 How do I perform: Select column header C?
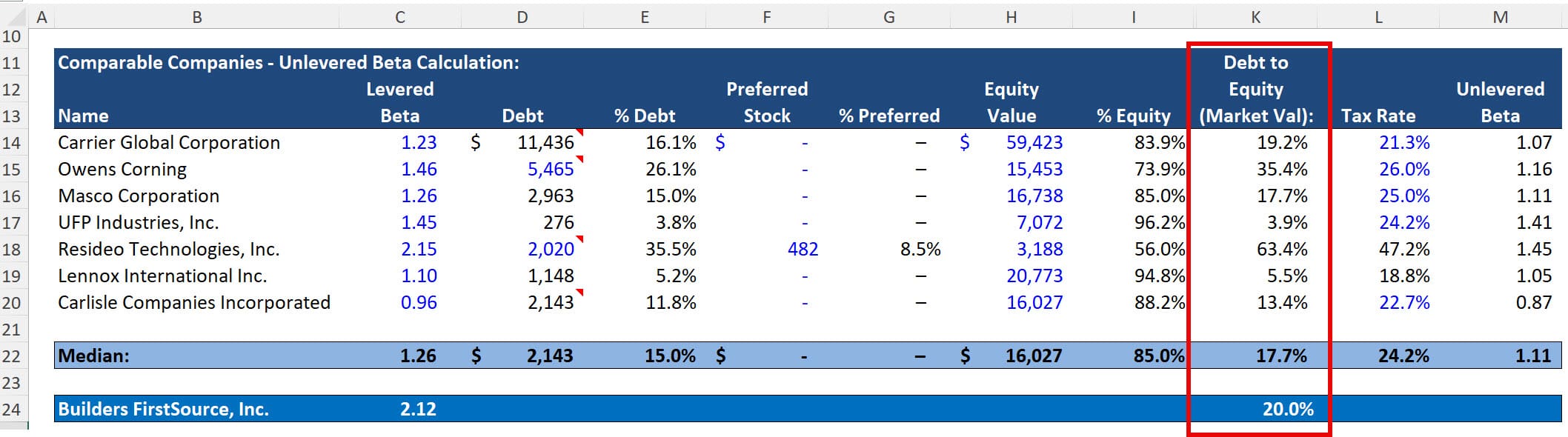(400, 17)
